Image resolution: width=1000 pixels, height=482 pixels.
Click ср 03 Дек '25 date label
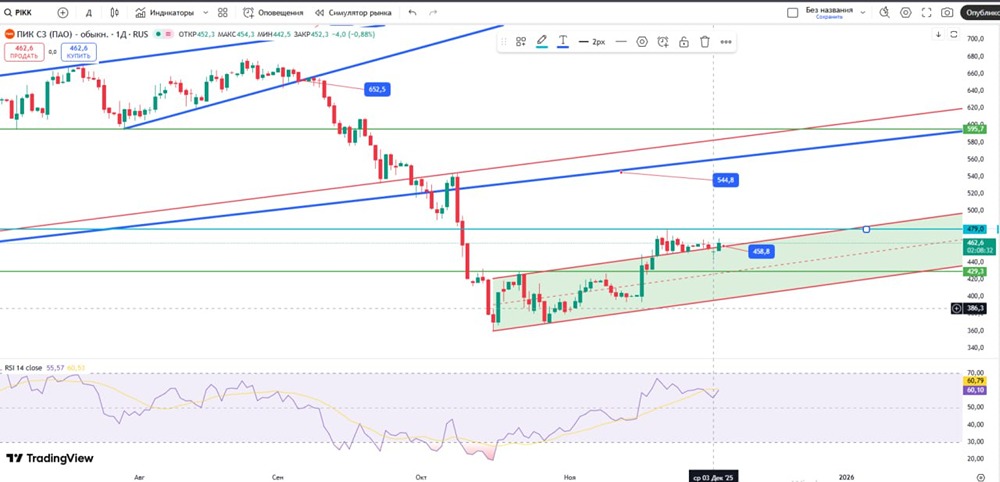tap(714, 477)
